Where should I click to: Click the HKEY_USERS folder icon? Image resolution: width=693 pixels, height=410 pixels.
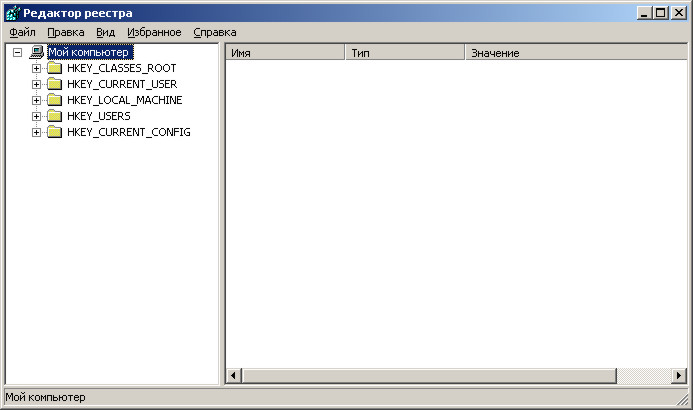(55, 116)
